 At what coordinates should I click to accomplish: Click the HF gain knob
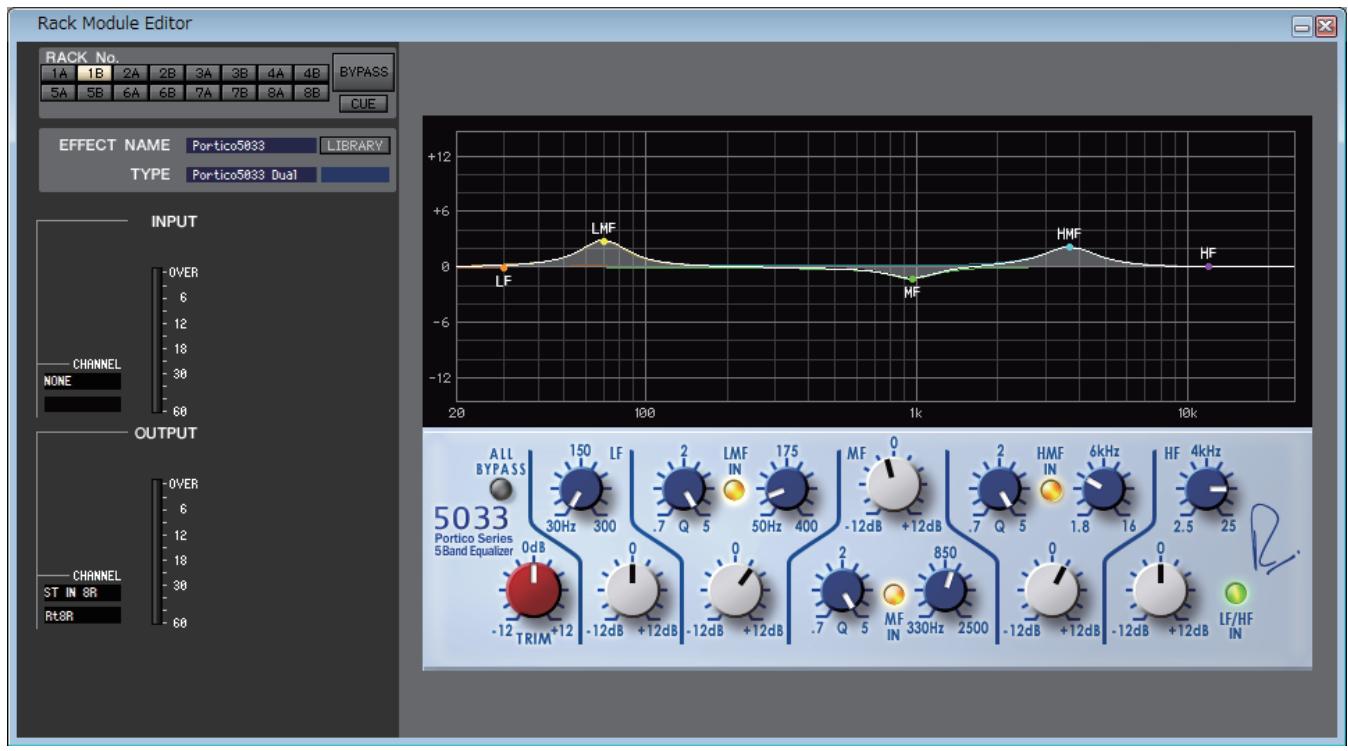tap(1159, 591)
